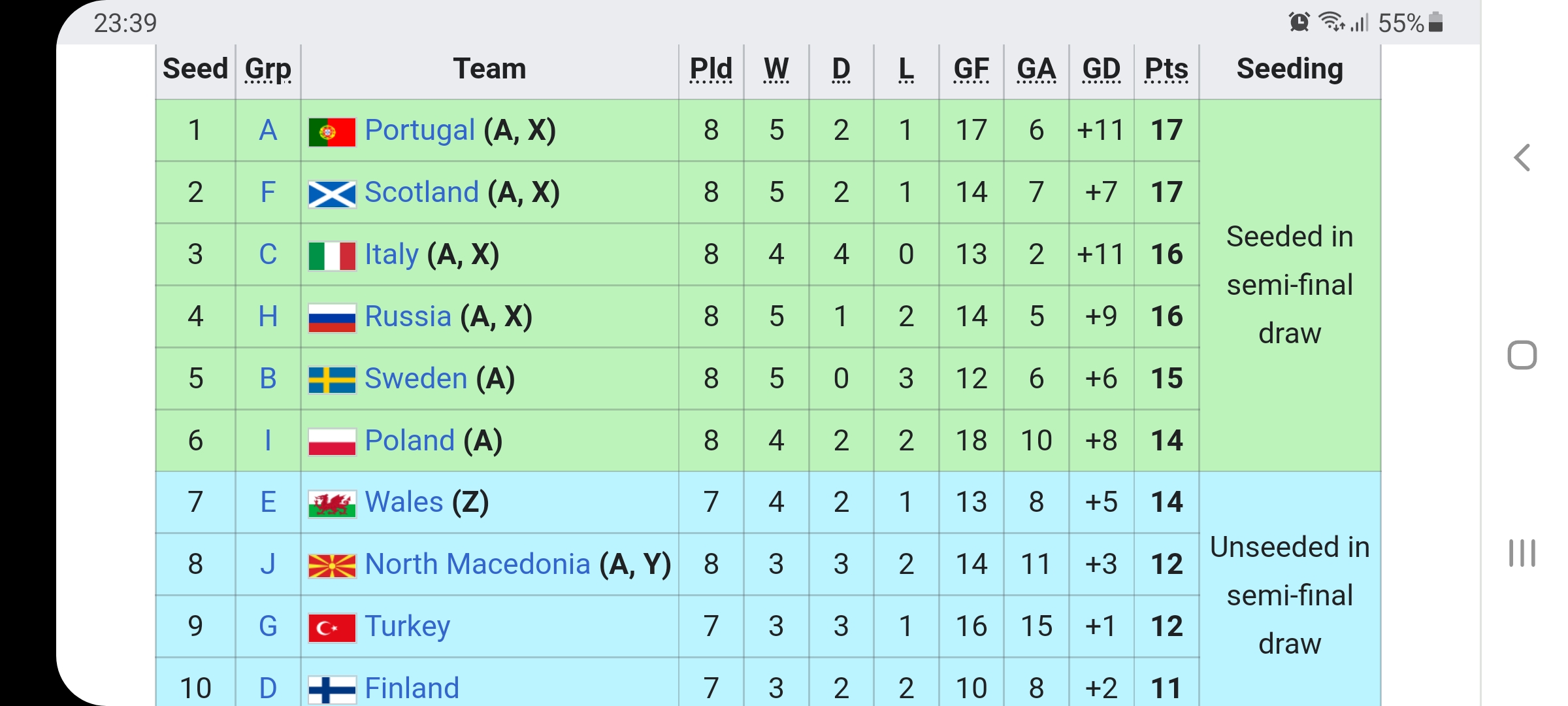Open the Russia team link
Viewport: 1568px width, 706px height.
tap(408, 316)
